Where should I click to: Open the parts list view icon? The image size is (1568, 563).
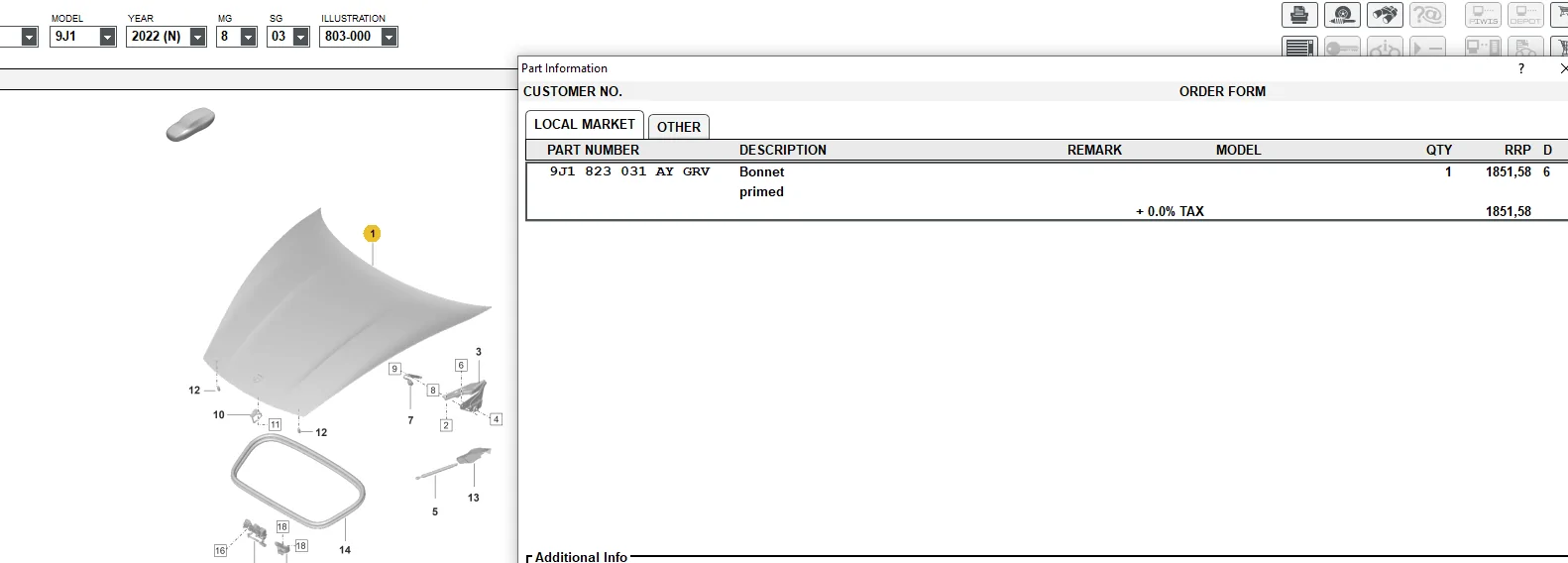click(1299, 48)
